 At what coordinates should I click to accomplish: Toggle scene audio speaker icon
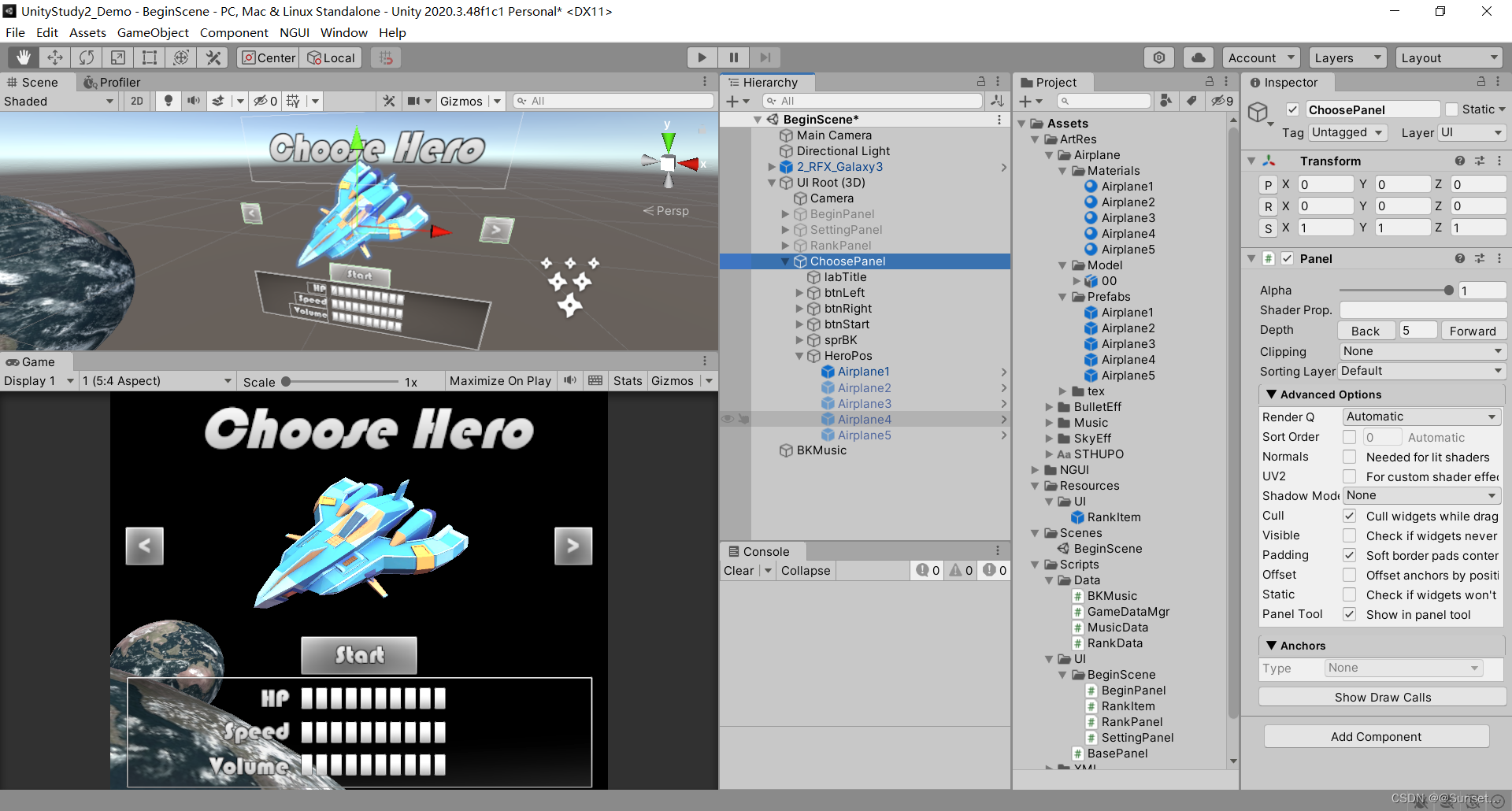[x=193, y=101]
